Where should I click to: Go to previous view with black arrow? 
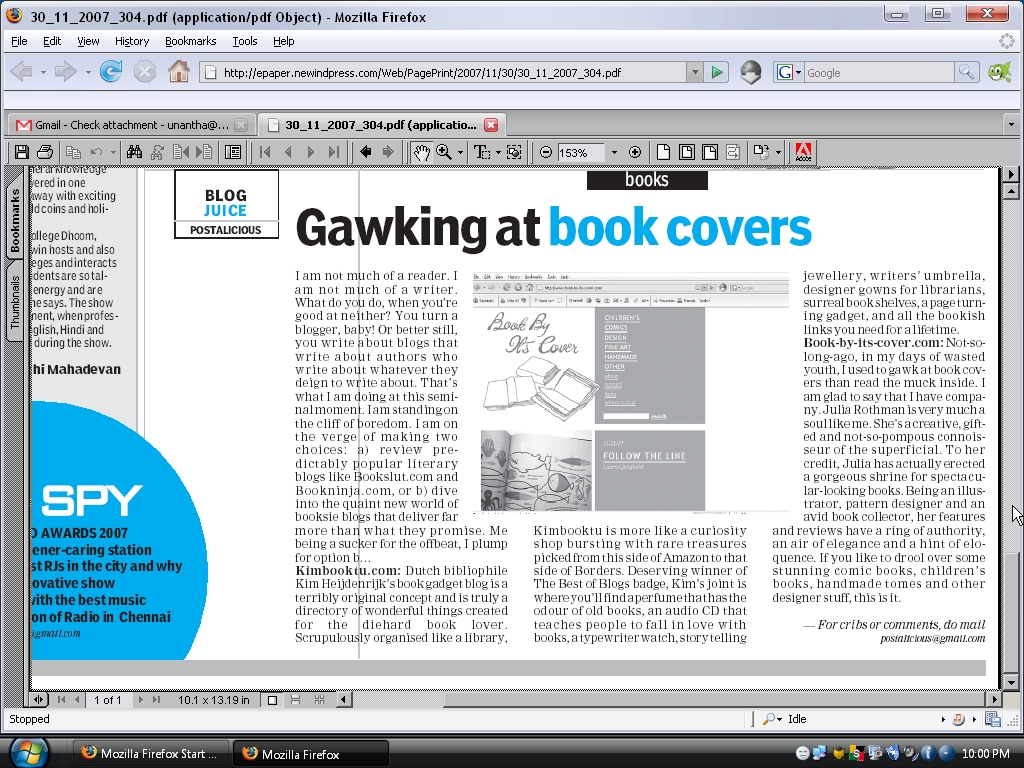point(366,152)
